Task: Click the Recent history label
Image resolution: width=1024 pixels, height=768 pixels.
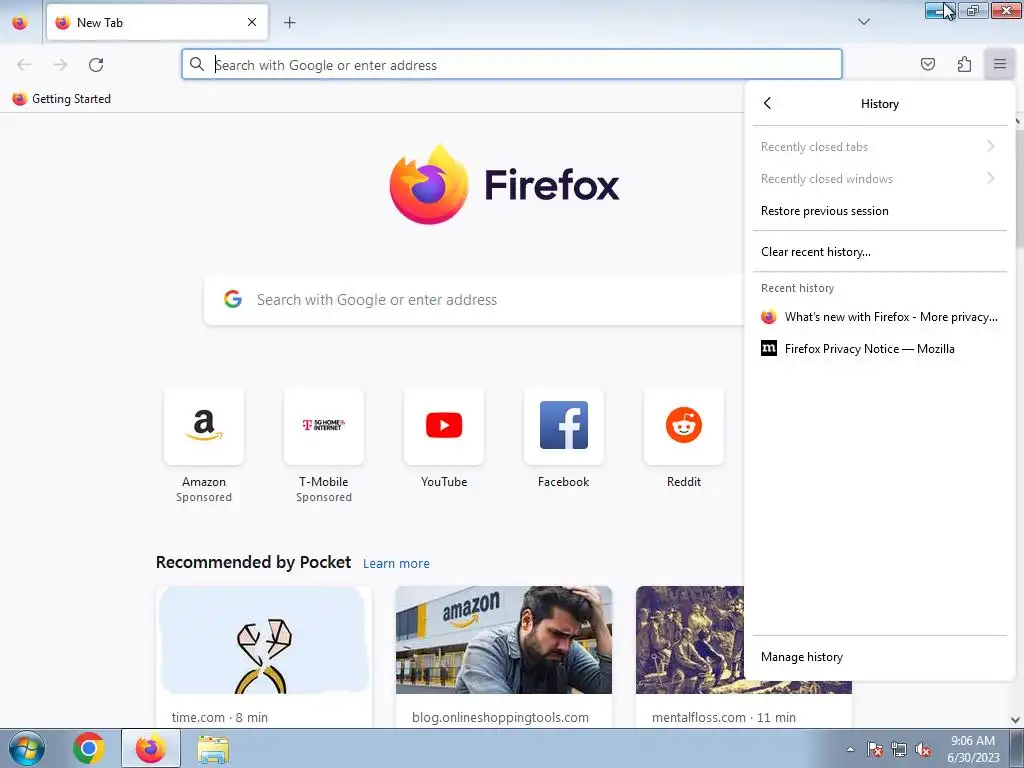Action: pyautogui.click(x=797, y=288)
